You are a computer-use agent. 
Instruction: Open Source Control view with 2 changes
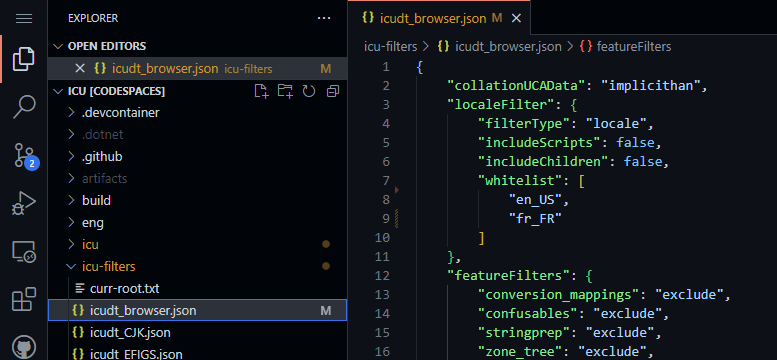point(25,156)
